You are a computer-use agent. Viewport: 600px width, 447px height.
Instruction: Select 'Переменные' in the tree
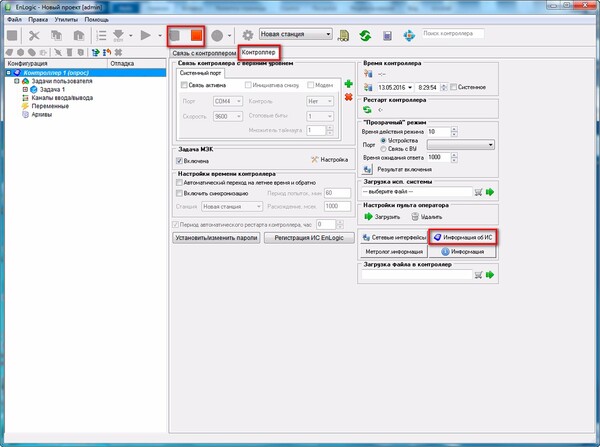(50, 106)
